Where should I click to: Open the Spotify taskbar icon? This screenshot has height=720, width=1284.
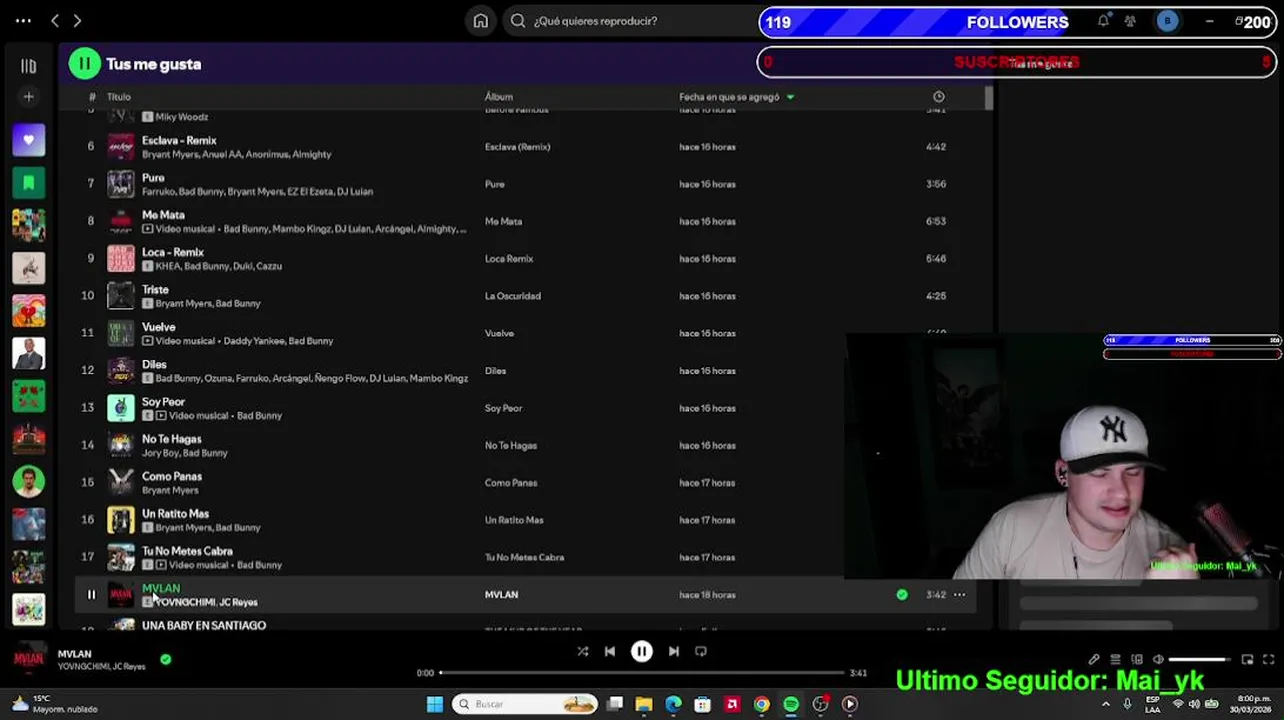click(791, 704)
